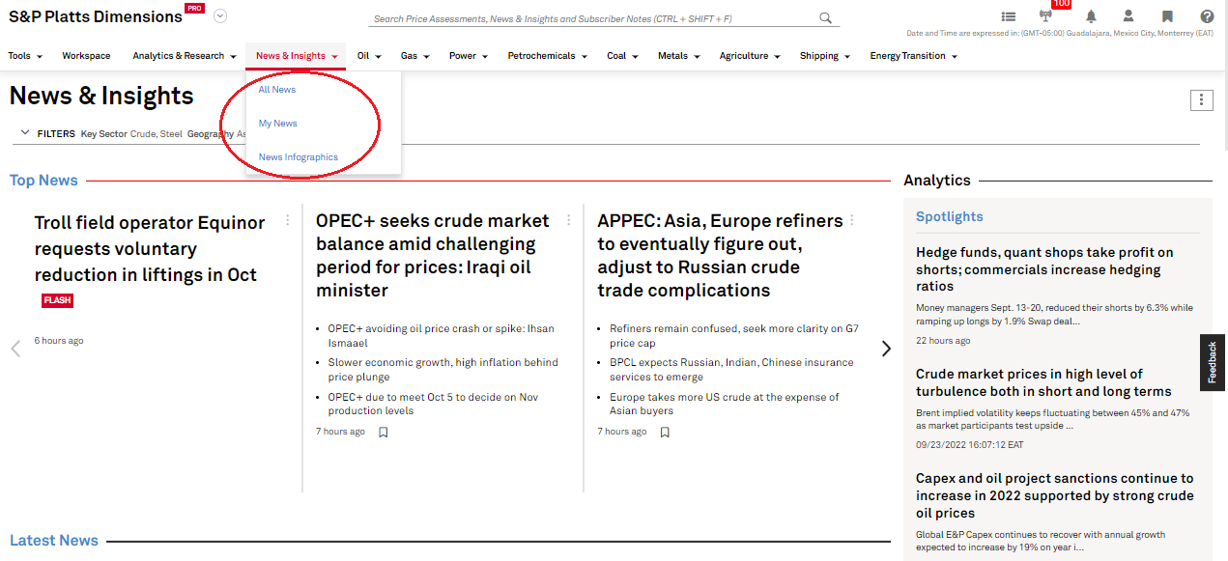The width and height of the screenshot is (1228, 561).
Task: Bookmark the OPEC+ seeks crude market article
Action: (x=383, y=432)
